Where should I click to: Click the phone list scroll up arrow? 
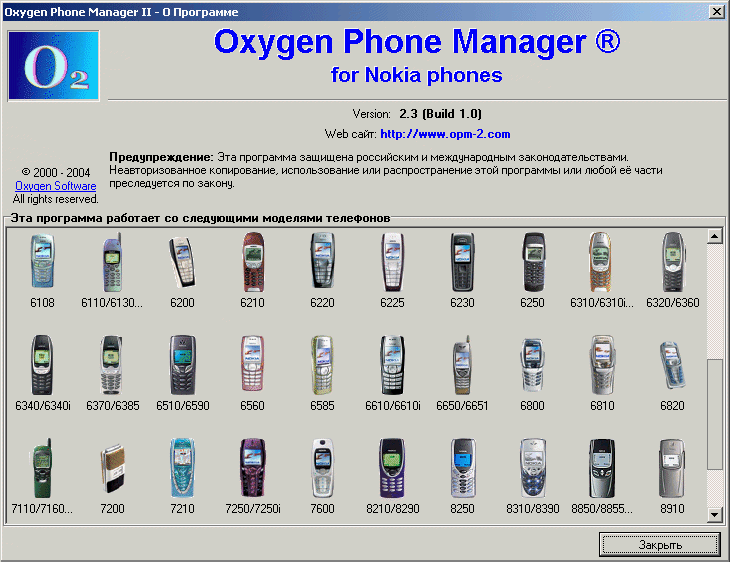715,236
